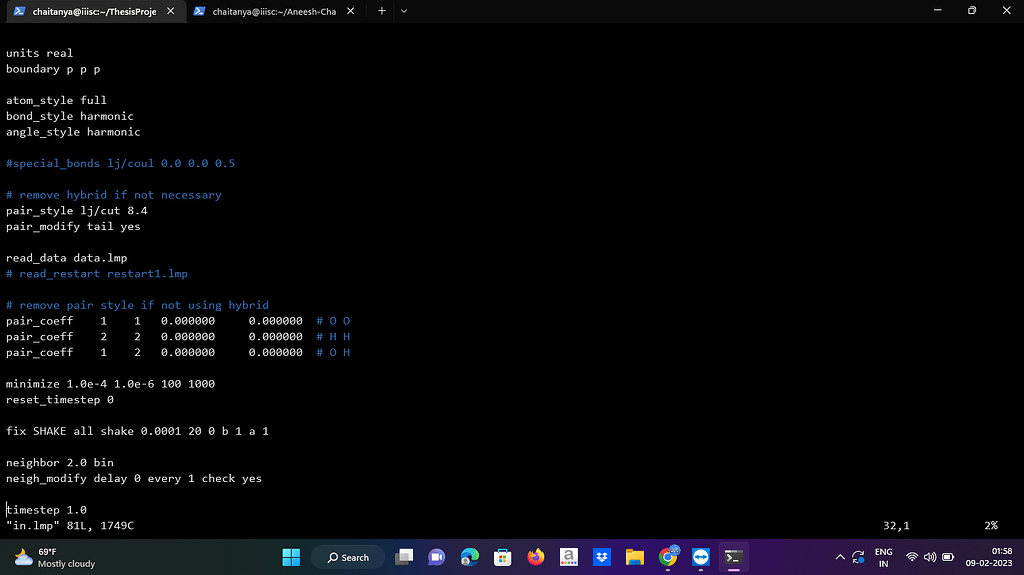The height and width of the screenshot is (575, 1024).
Task: Open File Explorer from the taskbar
Action: tap(634, 557)
